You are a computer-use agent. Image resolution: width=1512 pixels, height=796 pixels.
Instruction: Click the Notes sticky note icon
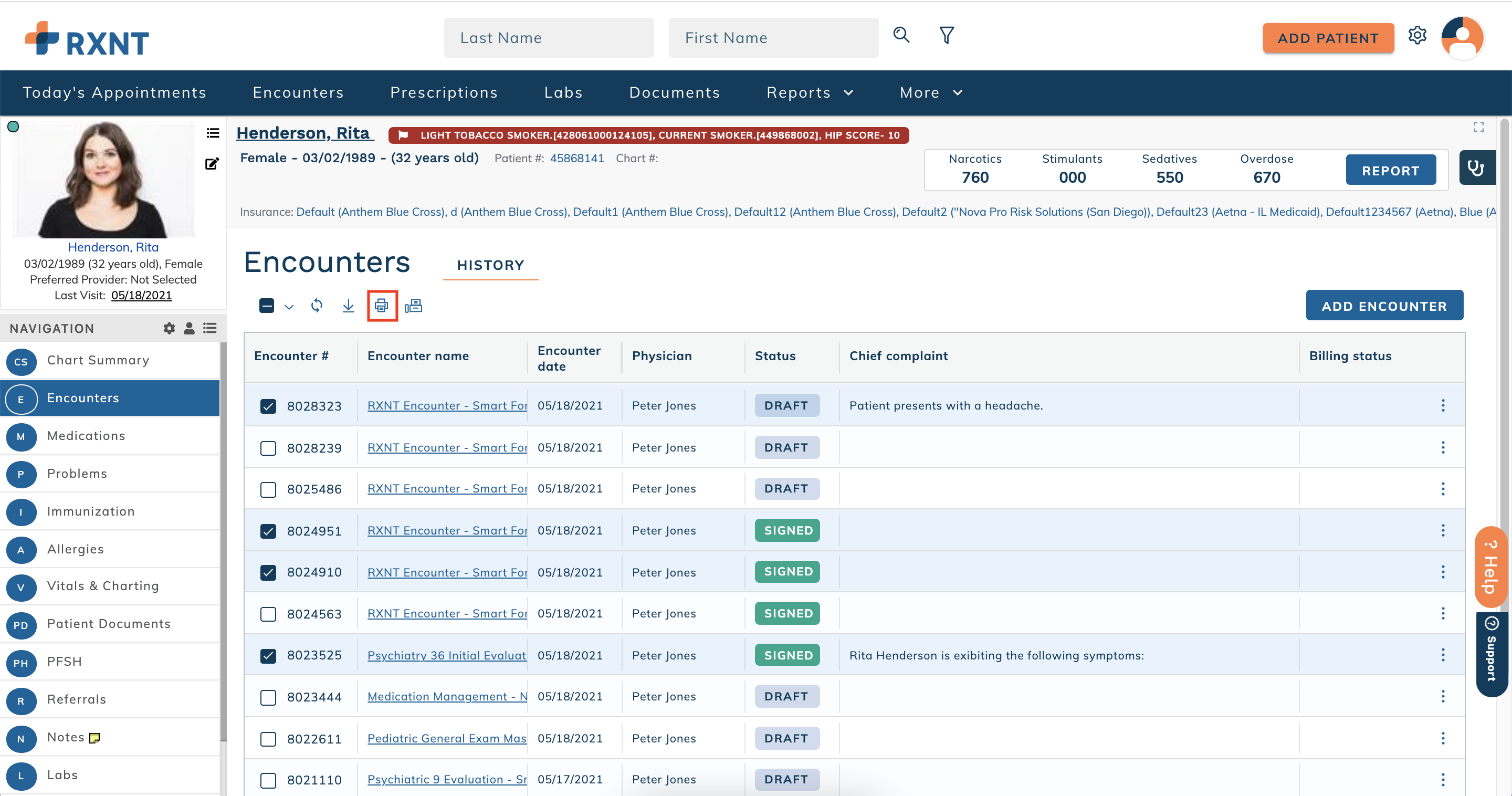[94, 738]
